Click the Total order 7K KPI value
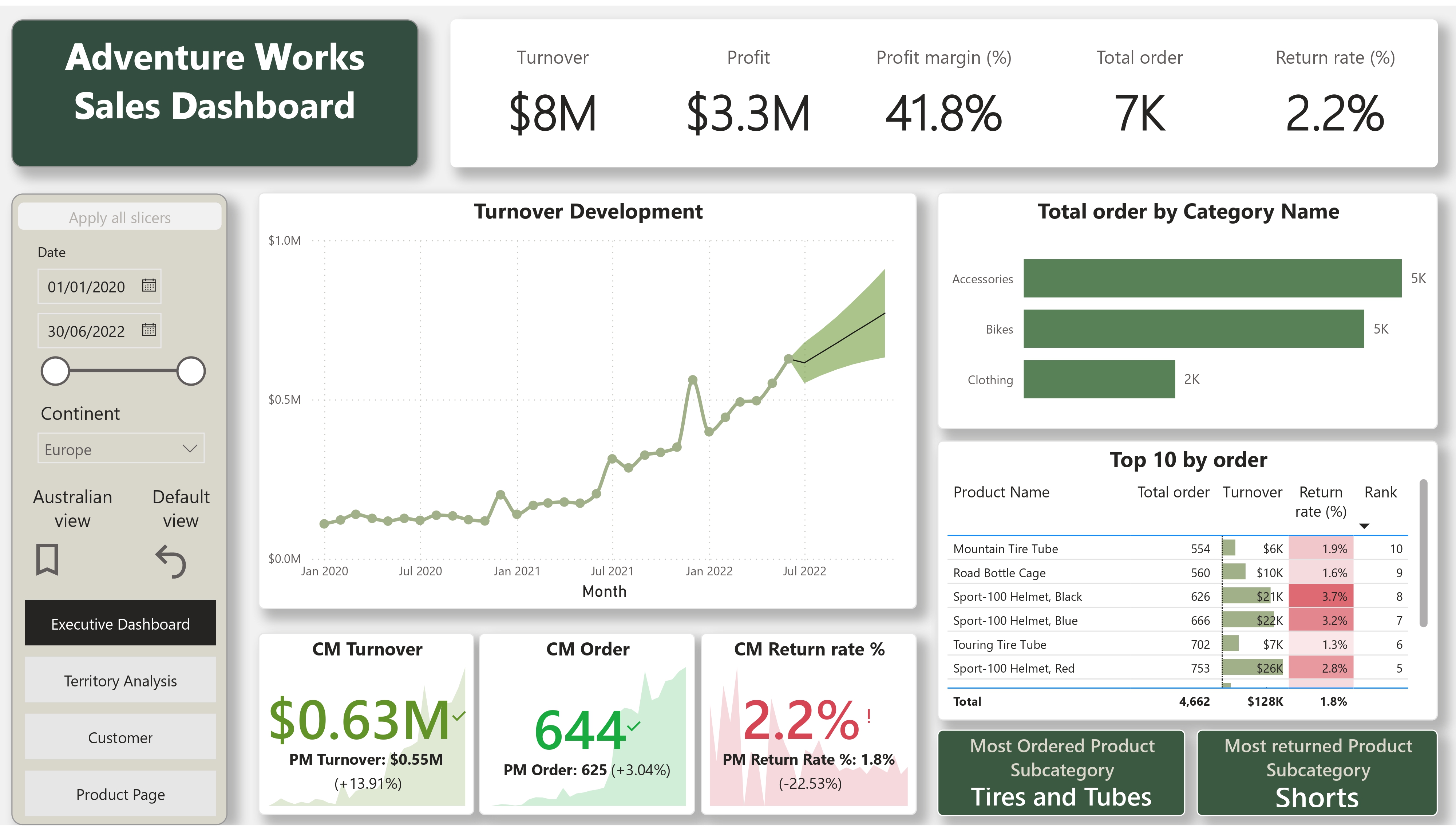1456x831 pixels. coord(1139,114)
